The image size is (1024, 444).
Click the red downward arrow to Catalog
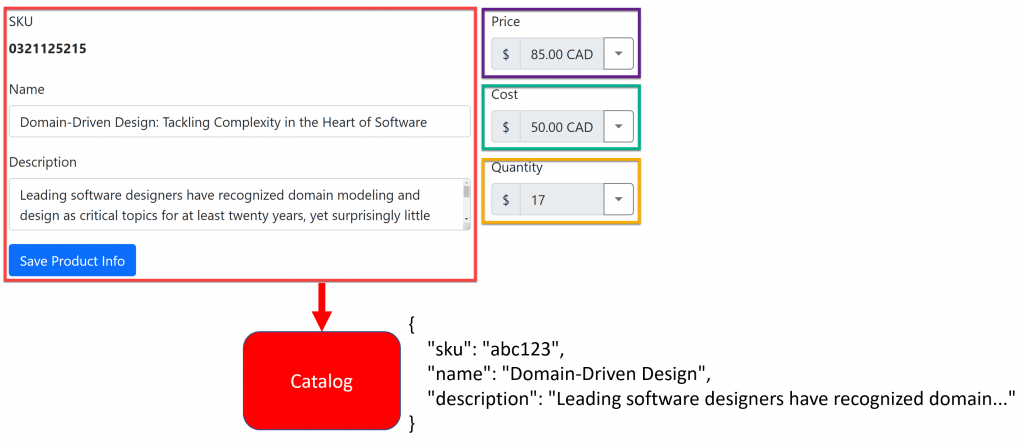pos(322,306)
